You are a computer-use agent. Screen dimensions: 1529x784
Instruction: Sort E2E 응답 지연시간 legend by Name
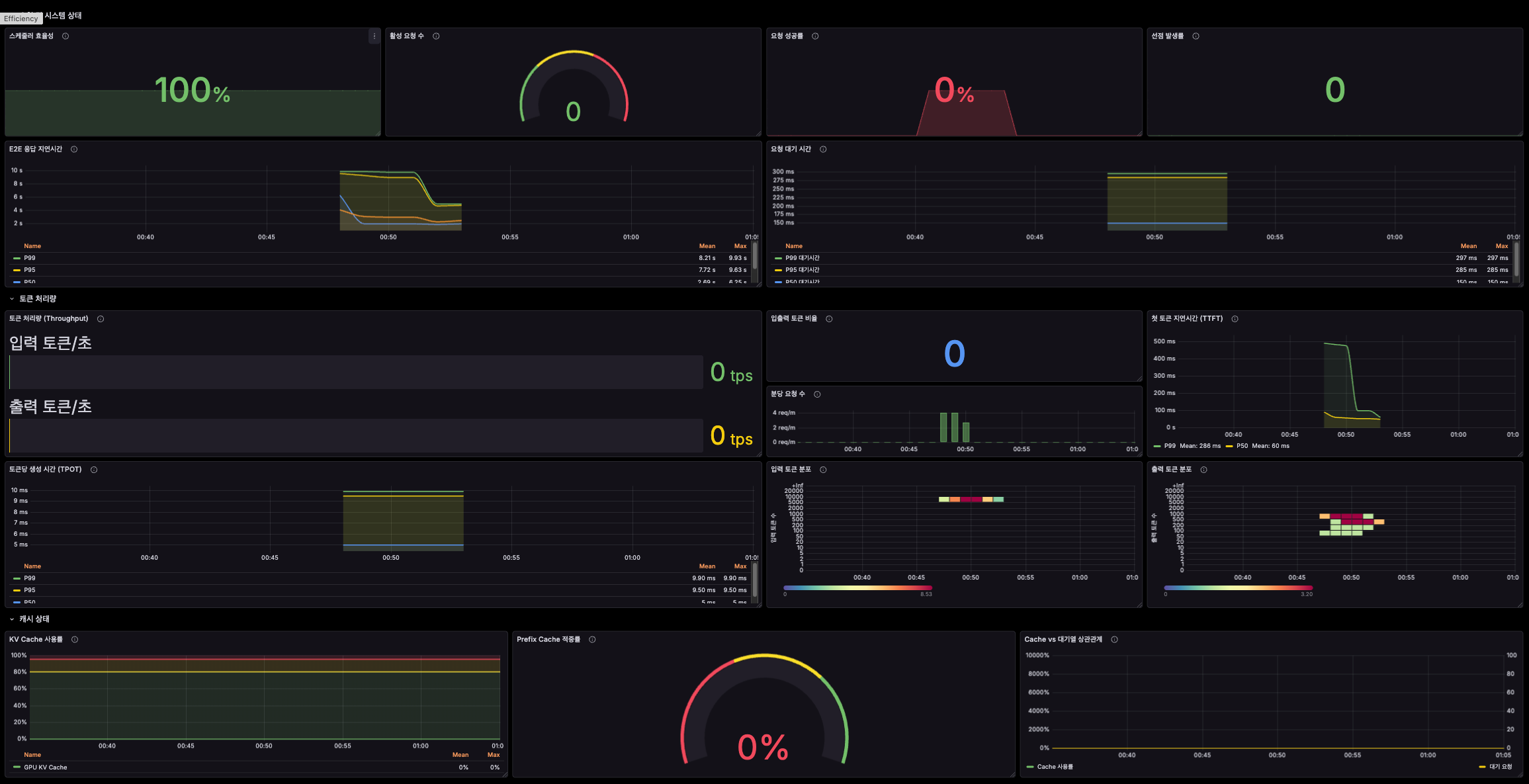click(32, 246)
